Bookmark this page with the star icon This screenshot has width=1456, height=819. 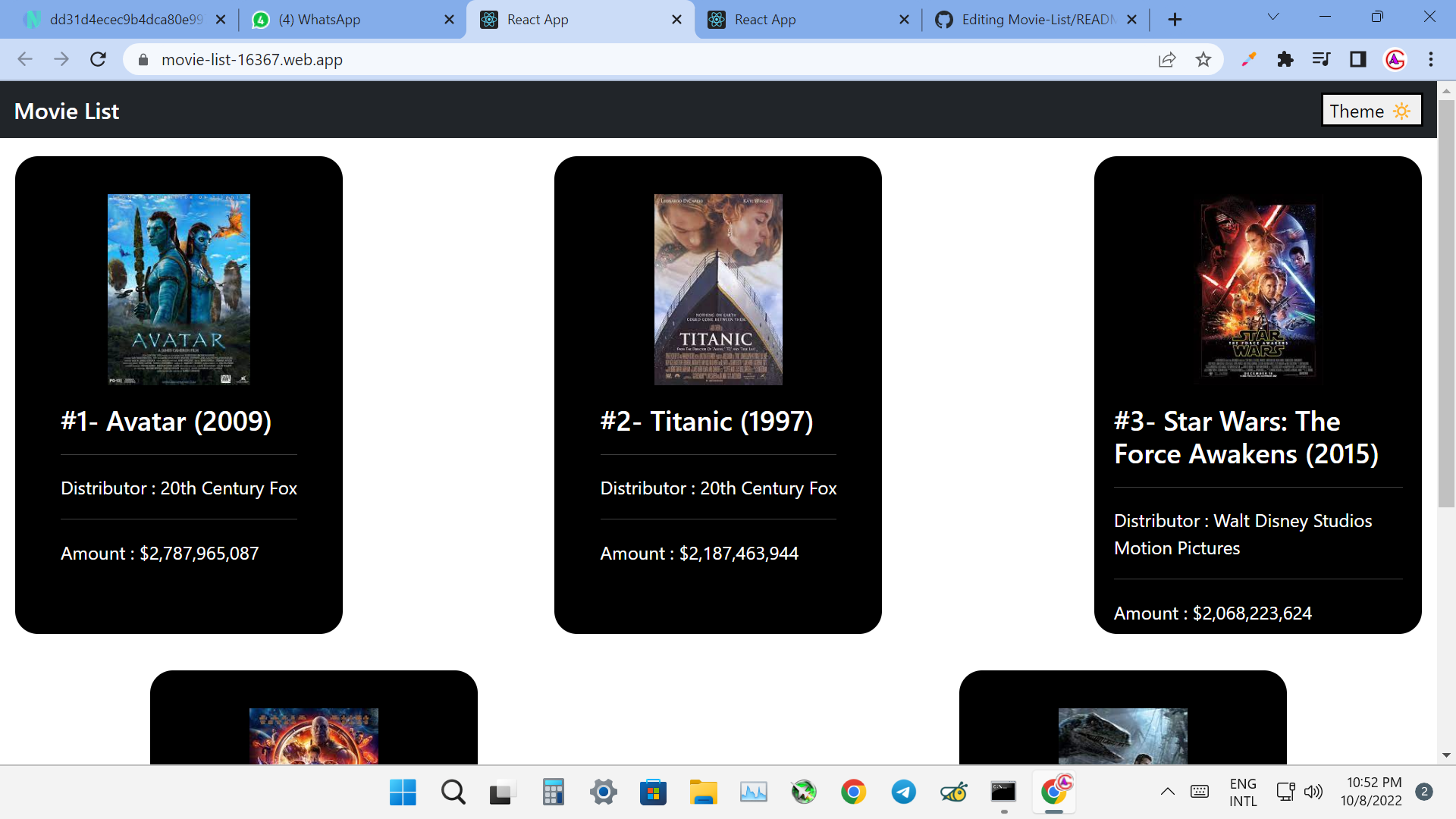tap(1203, 59)
